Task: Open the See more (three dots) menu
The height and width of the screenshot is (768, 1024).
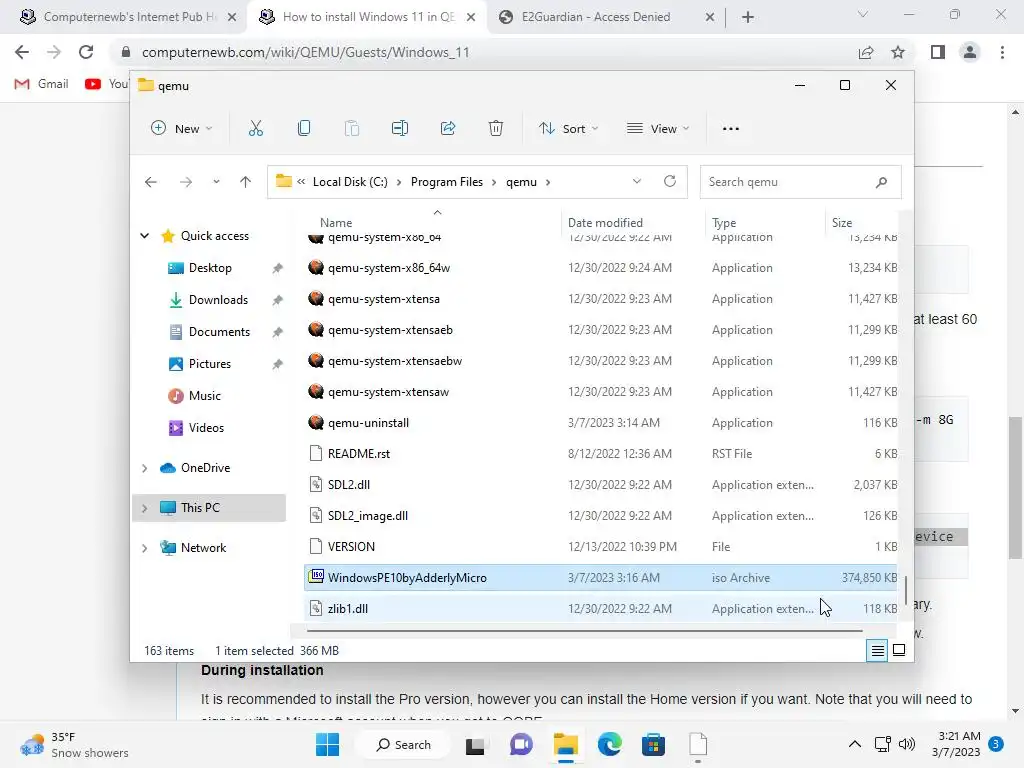Action: (x=731, y=129)
